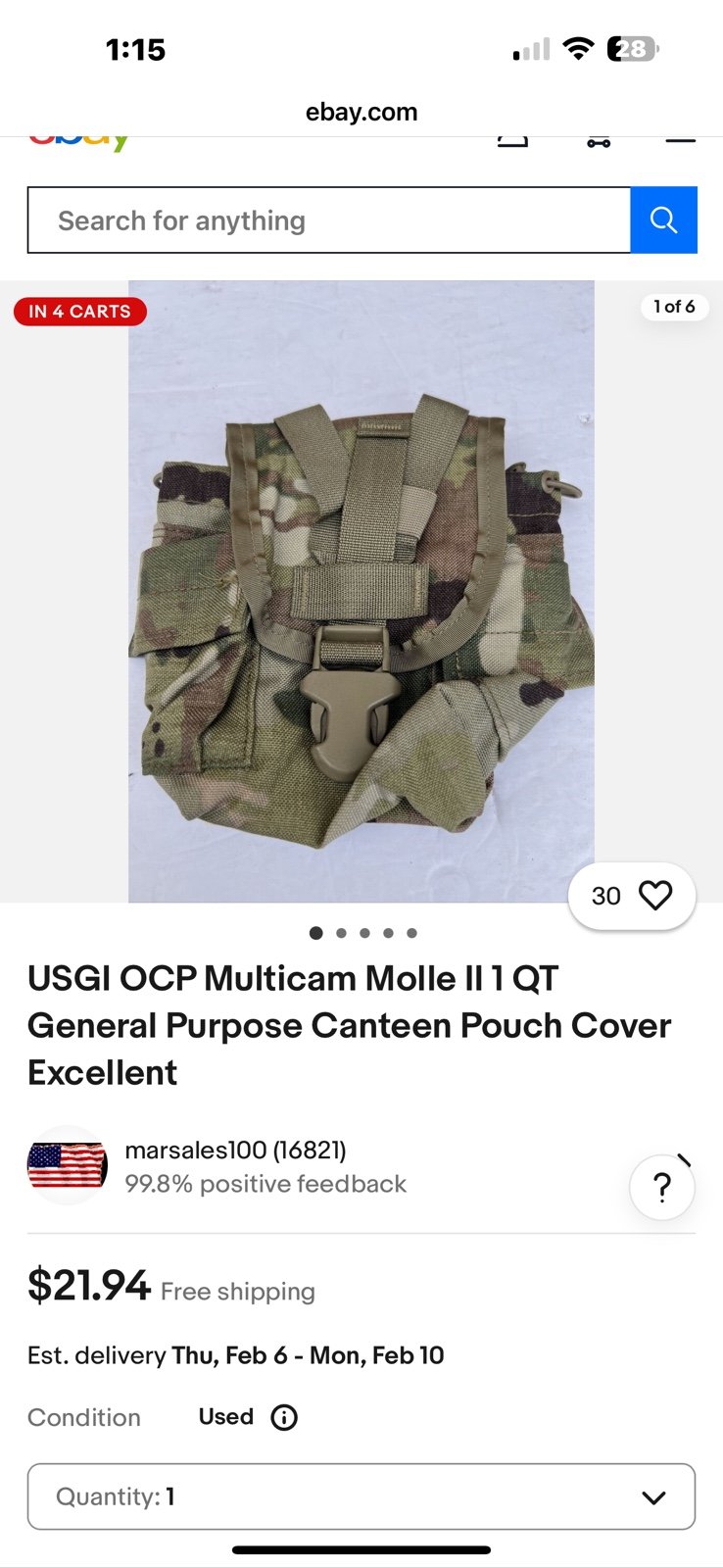Expand the Quantity: 1 dropdown
The height and width of the screenshot is (1568, 723).
point(361,1496)
